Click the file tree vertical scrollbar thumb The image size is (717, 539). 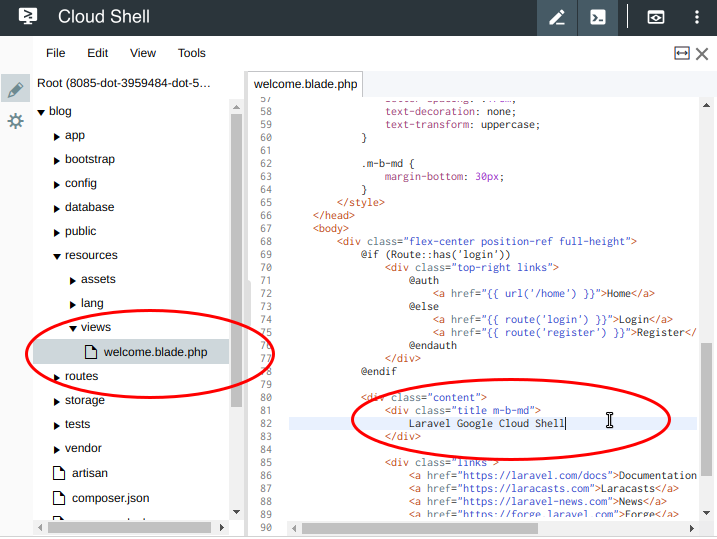[236, 261]
